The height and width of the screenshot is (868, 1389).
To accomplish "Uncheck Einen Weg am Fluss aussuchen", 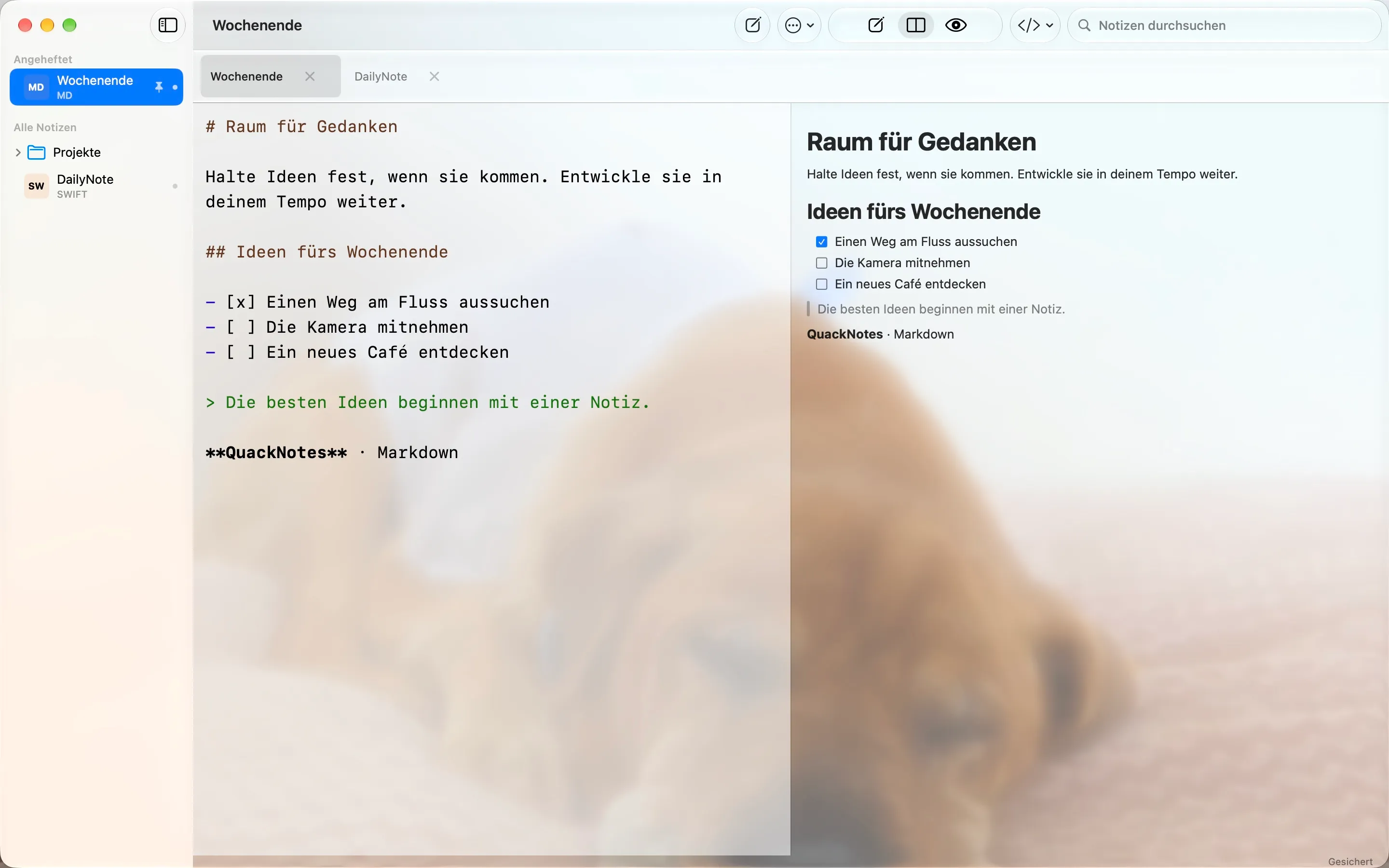I will coord(821,242).
